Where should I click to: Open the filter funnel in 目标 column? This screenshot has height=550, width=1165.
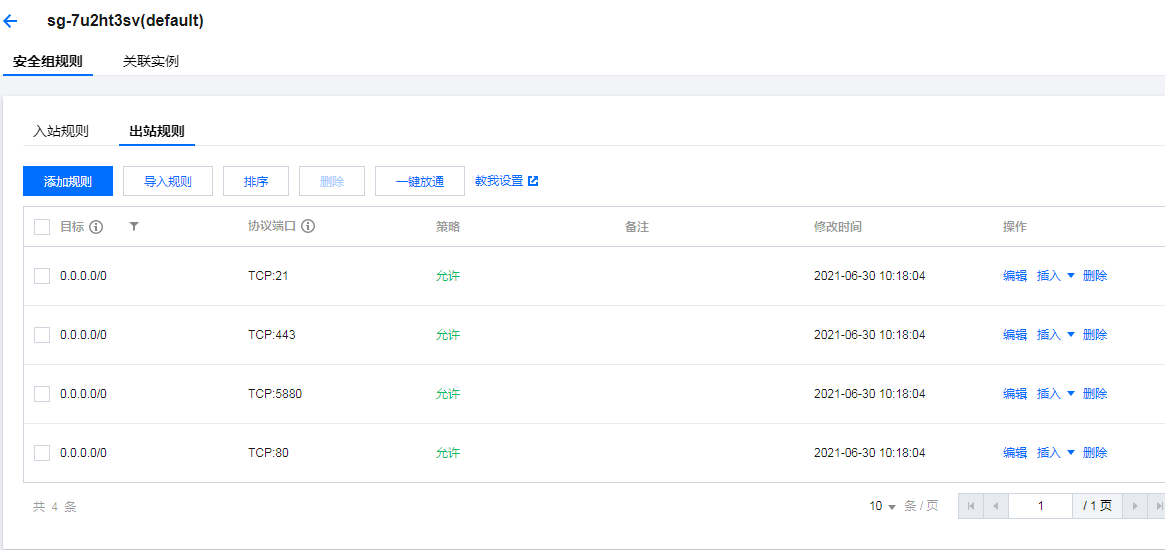coord(134,227)
